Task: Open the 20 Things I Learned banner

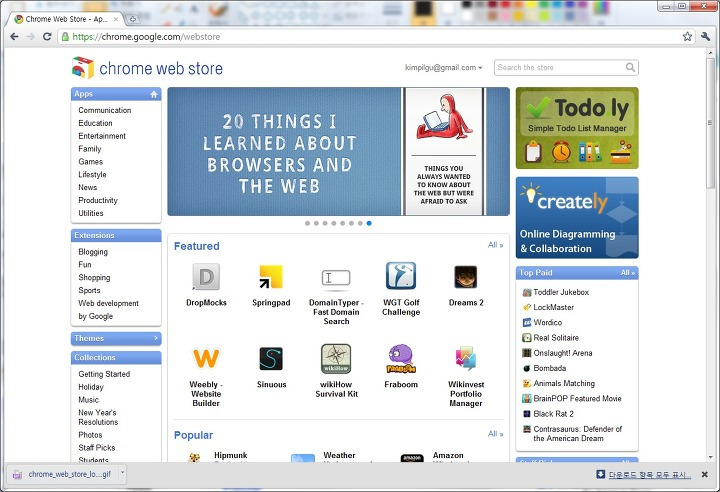Action: [x=338, y=152]
